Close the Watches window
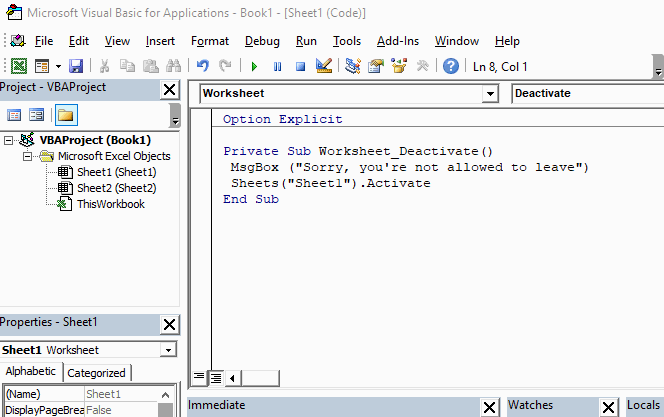 pos(609,408)
